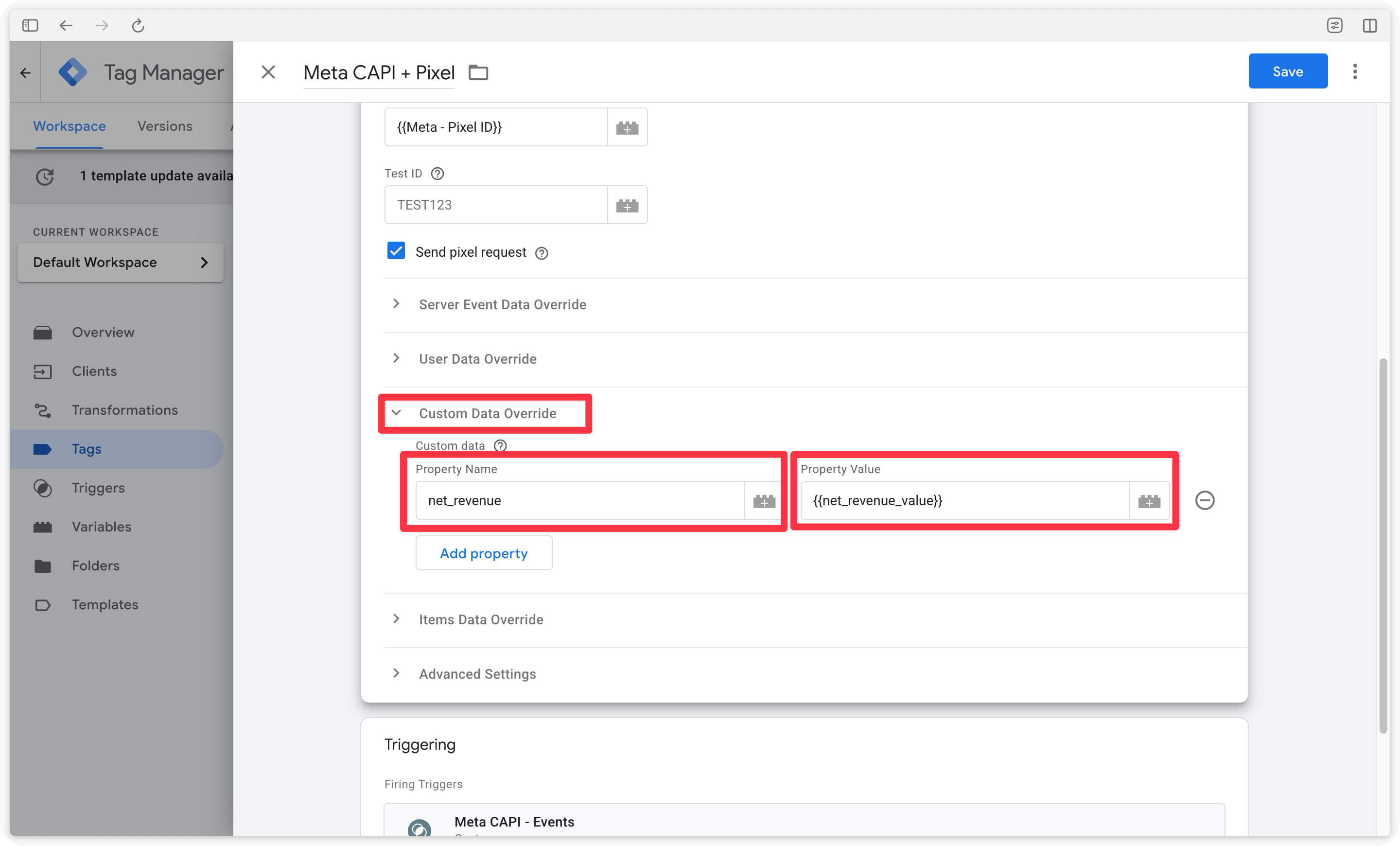The height and width of the screenshot is (846, 1400).
Task: Click the Pixel ID input field
Action: click(x=496, y=127)
